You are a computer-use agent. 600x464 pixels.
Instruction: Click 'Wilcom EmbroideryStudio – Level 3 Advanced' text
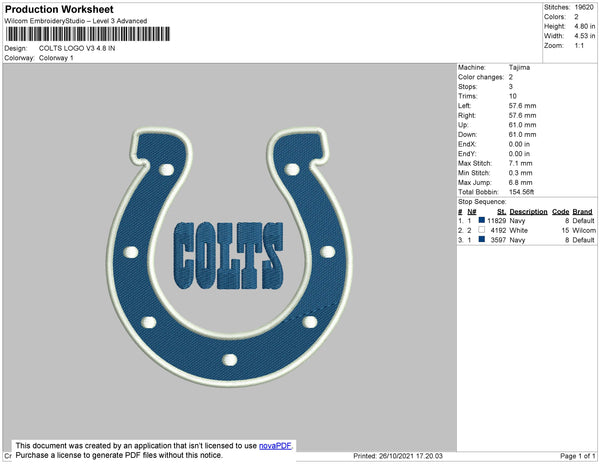tap(76, 21)
